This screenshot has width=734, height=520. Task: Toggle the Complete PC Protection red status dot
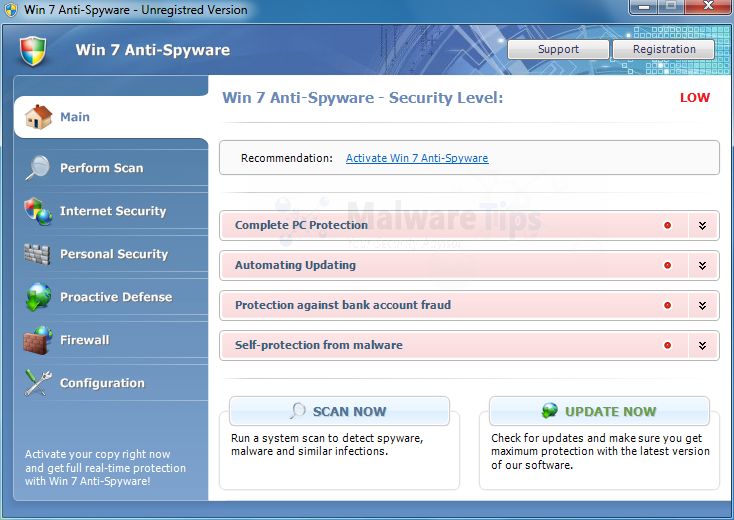[667, 225]
